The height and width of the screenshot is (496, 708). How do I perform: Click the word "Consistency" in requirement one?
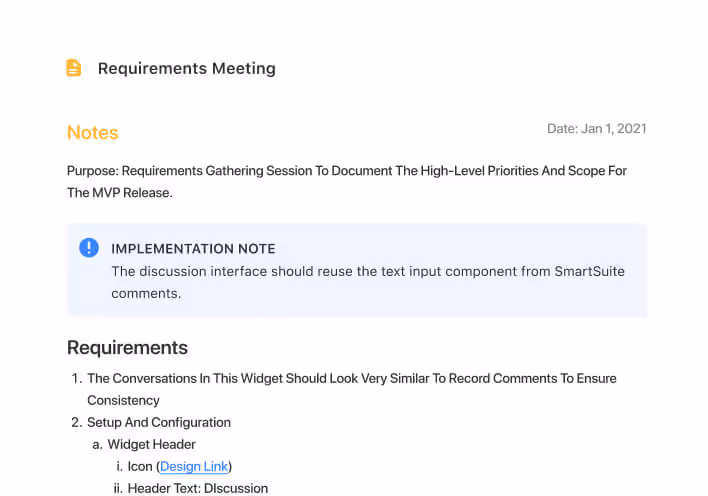(123, 400)
